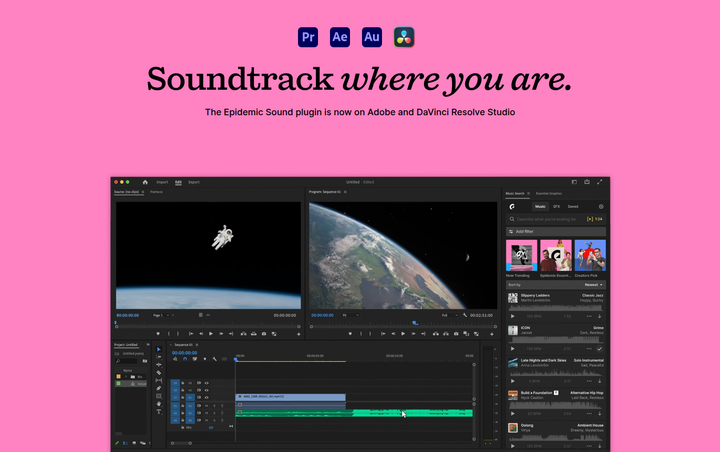This screenshot has height=452, width=720.
Task: Open the Essential Graphics tab
Action: click(x=549, y=193)
